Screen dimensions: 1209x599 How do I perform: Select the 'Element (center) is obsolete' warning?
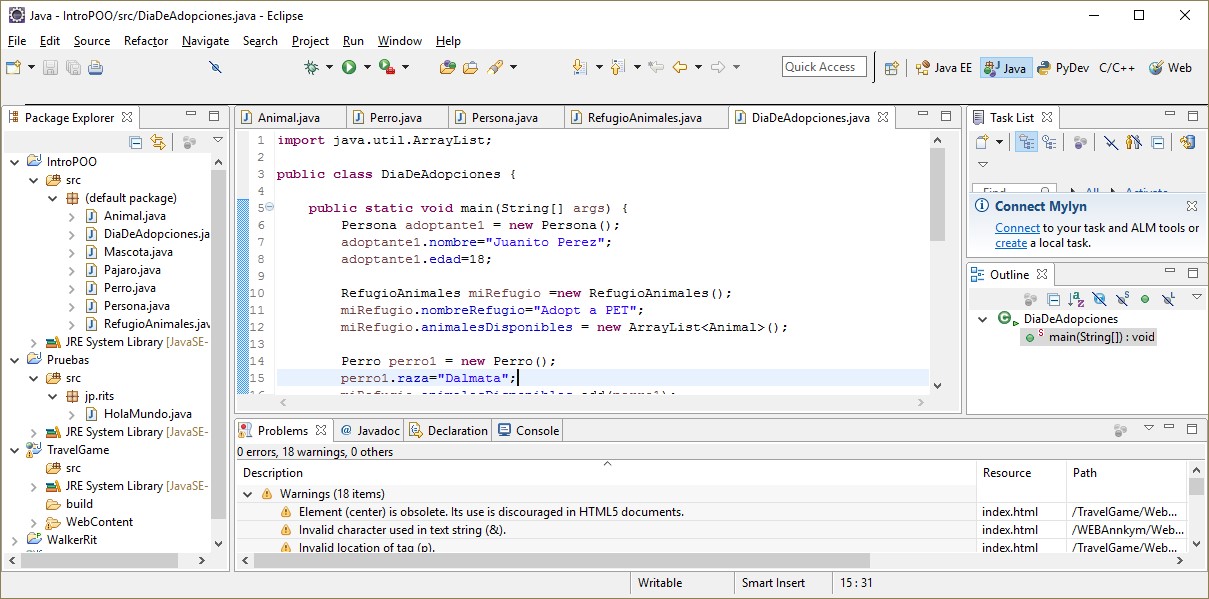coord(491,512)
